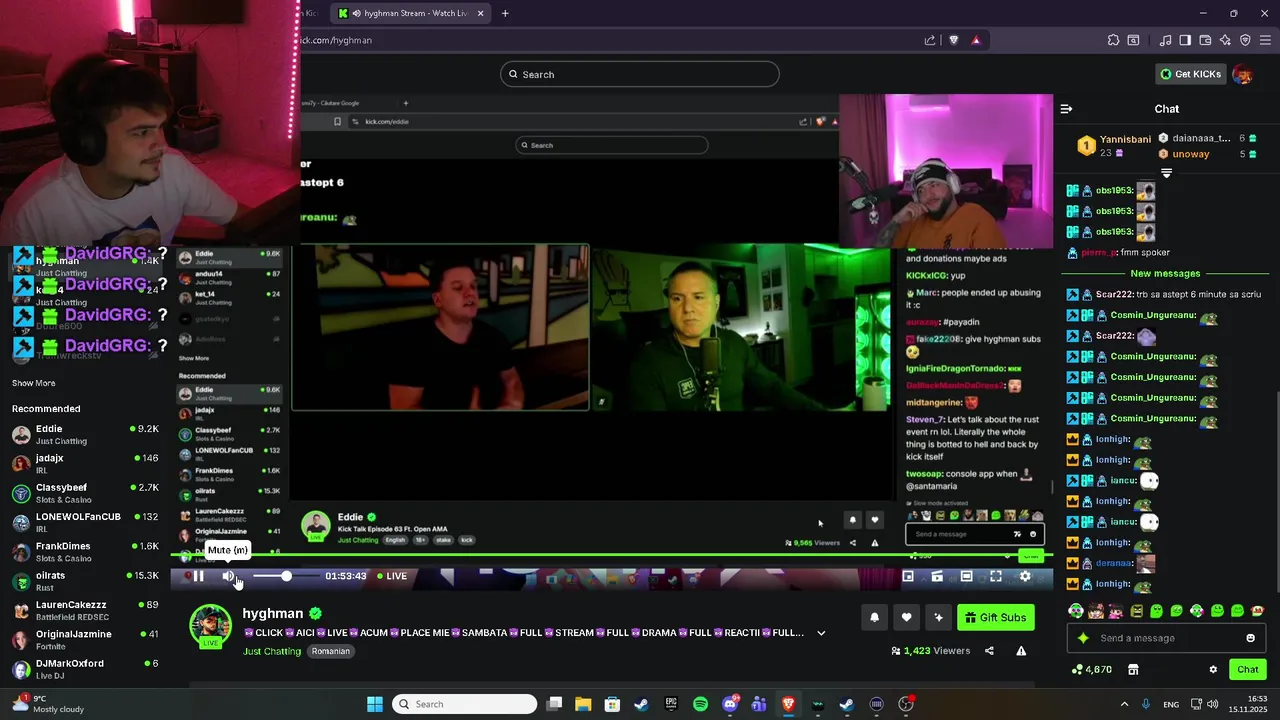Open oilrats channel in Recommended
The height and width of the screenshot is (720, 1280).
(x=85, y=581)
